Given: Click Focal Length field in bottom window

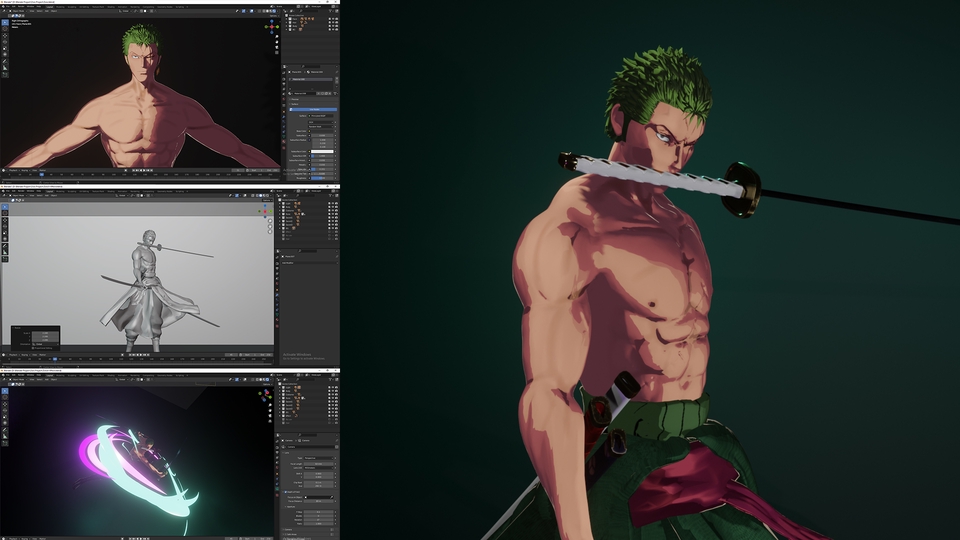Looking at the screenshot, I should coord(319,463).
